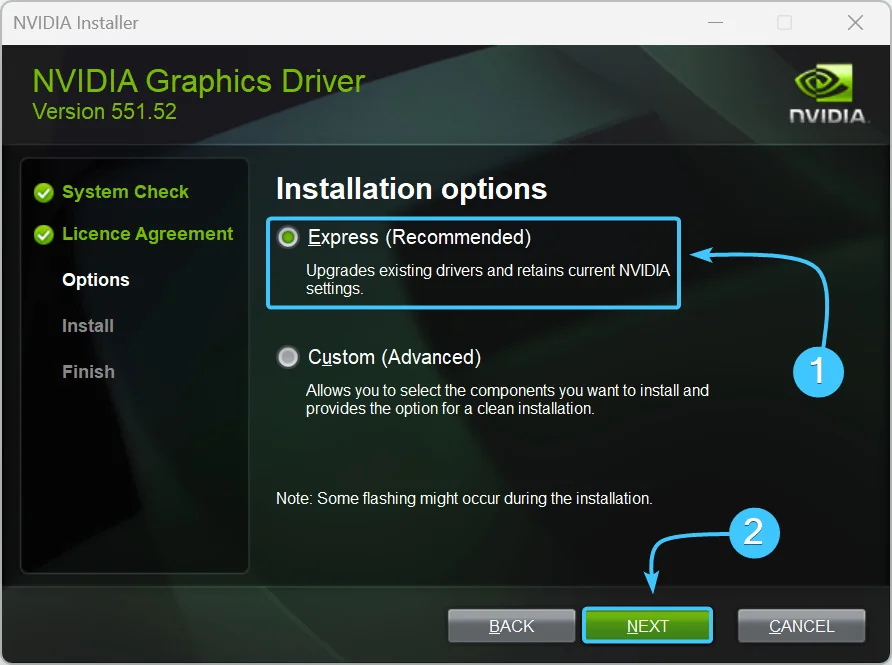This screenshot has width=892, height=665.
Task: Click the "NVIDIA Graphics Driver" title
Action: pos(199,81)
